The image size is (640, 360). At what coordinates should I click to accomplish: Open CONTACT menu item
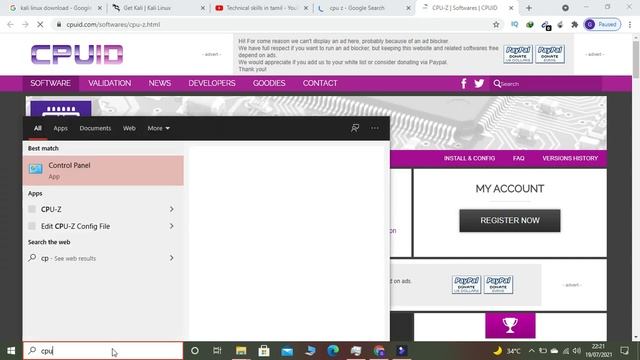click(320, 83)
